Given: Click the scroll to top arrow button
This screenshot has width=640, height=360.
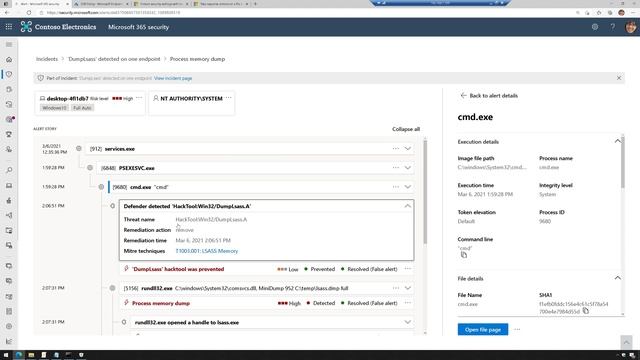Looking at the screenshot, I should coord(626,342).
